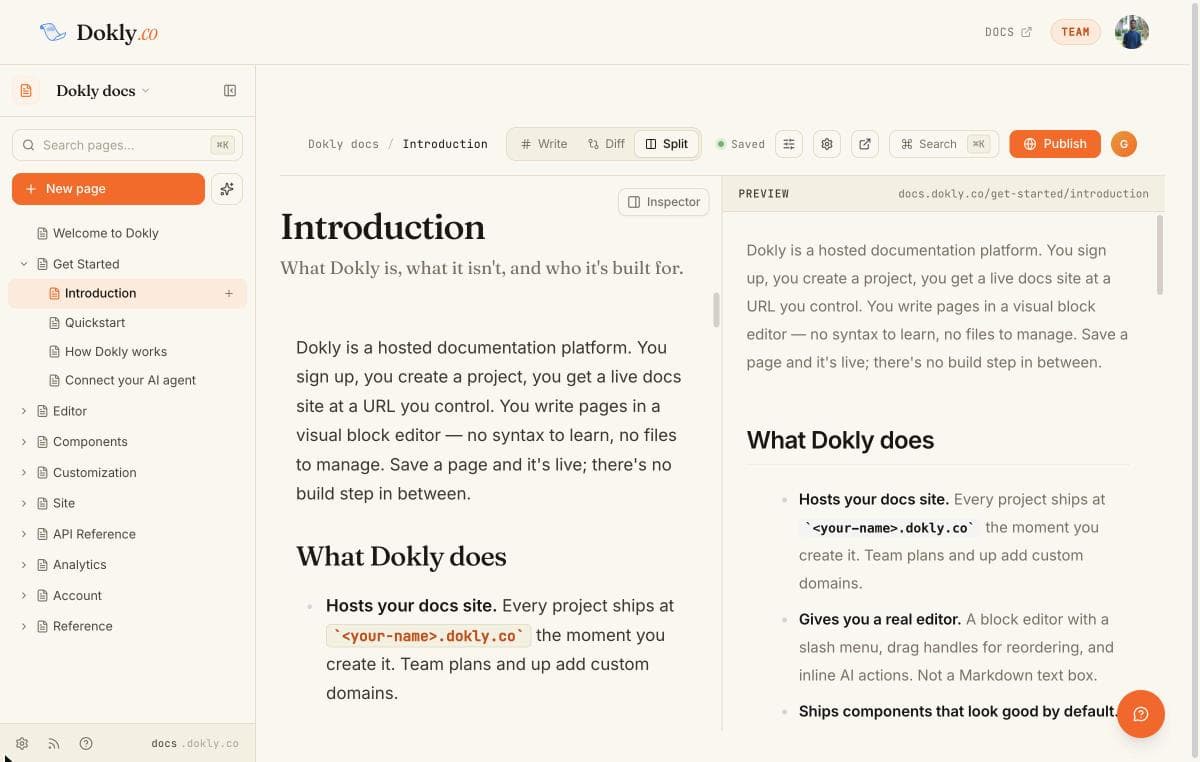Open page in new window icon
Image resolution: width=1200 pixels, height=762 pixels.
click(865, 144)
